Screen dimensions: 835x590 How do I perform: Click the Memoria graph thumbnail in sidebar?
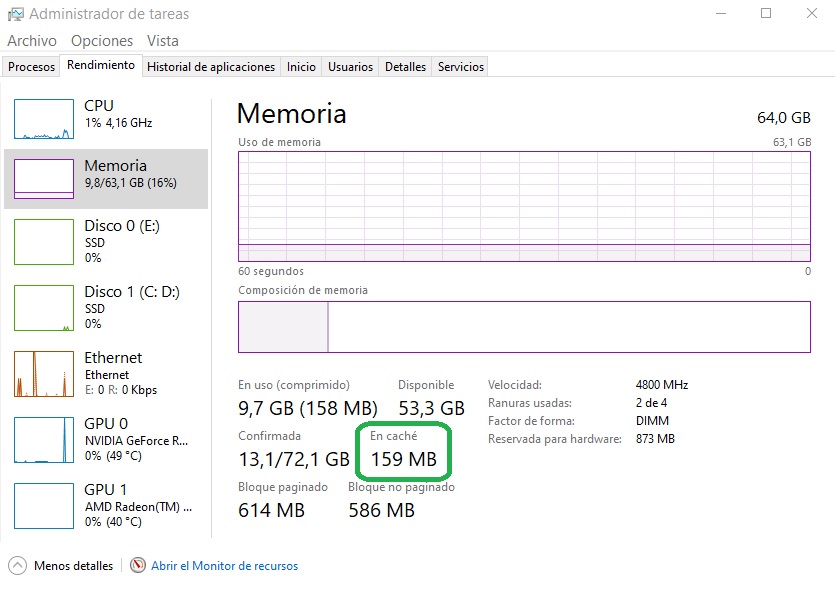pyautogui.click(x=44, y=178)
